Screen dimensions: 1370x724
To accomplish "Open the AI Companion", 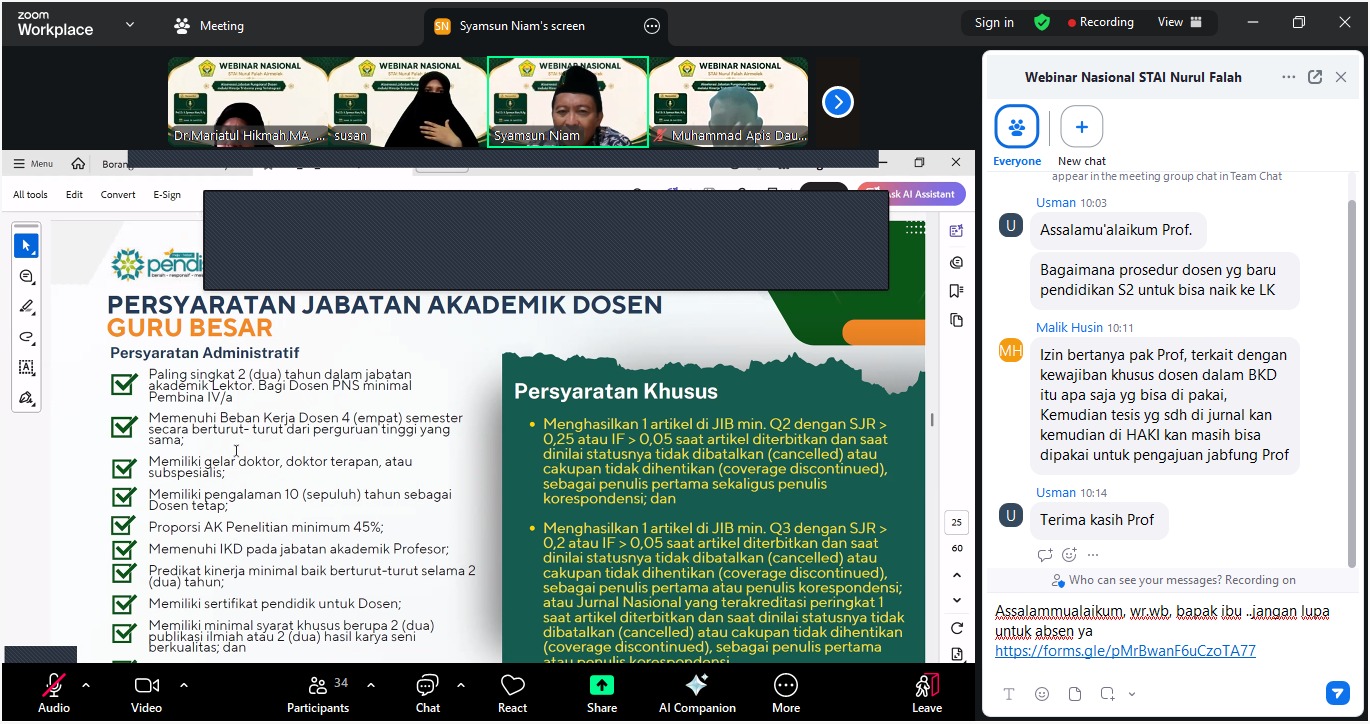I will tap(697, 693).
